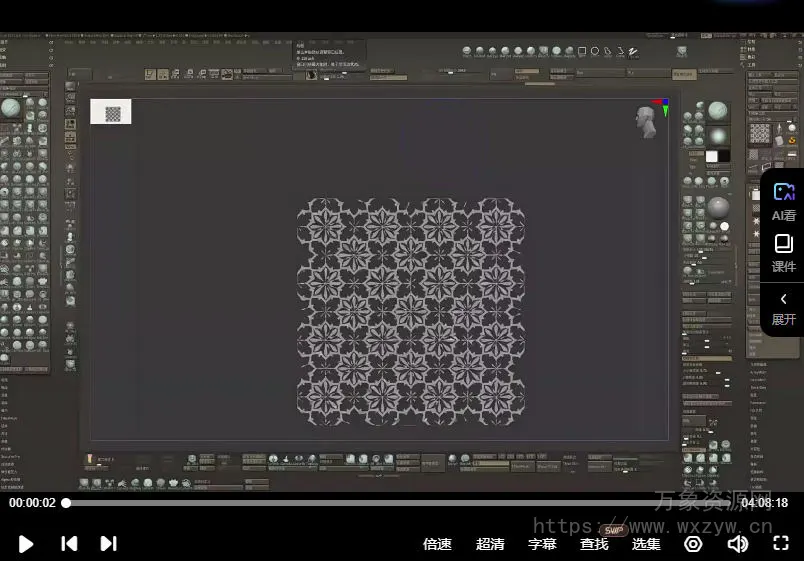Skip to the next video
Image resolution: width=804 pixels, height=561 pixels.
tap(108, 544)
